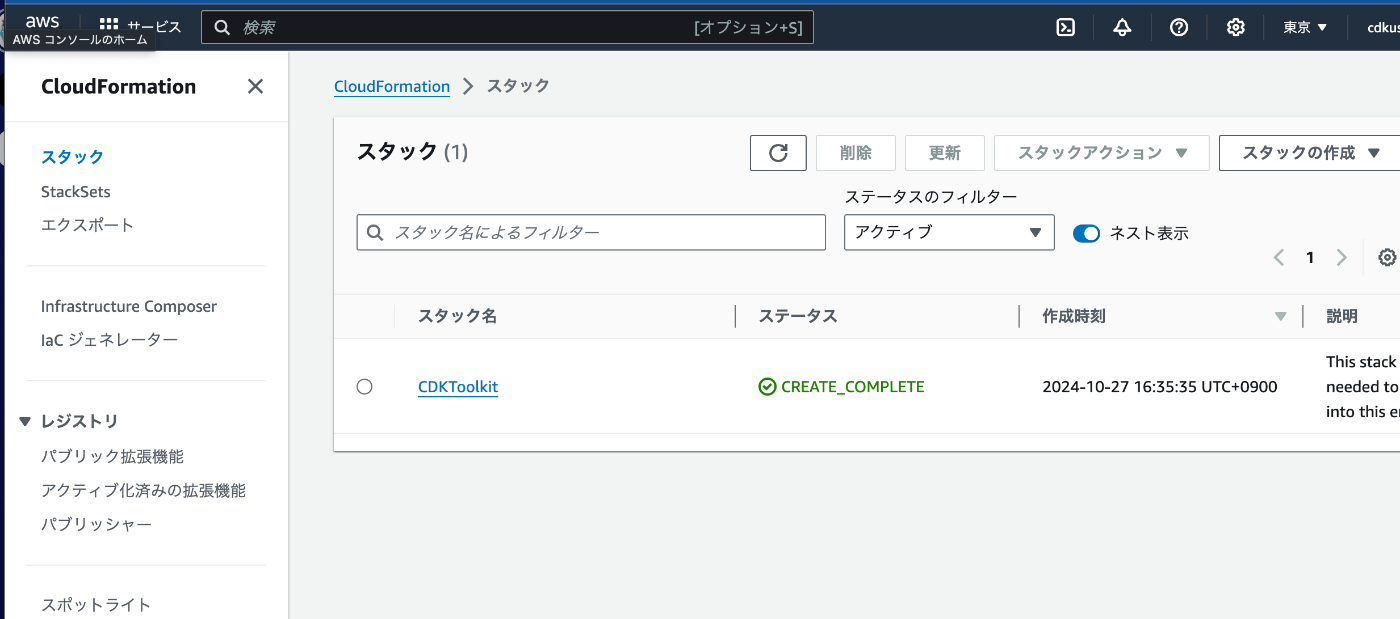Viewport: 1400px width, 619px height.
Task: Open the status filter dropdown
Action: pos(949,232)
